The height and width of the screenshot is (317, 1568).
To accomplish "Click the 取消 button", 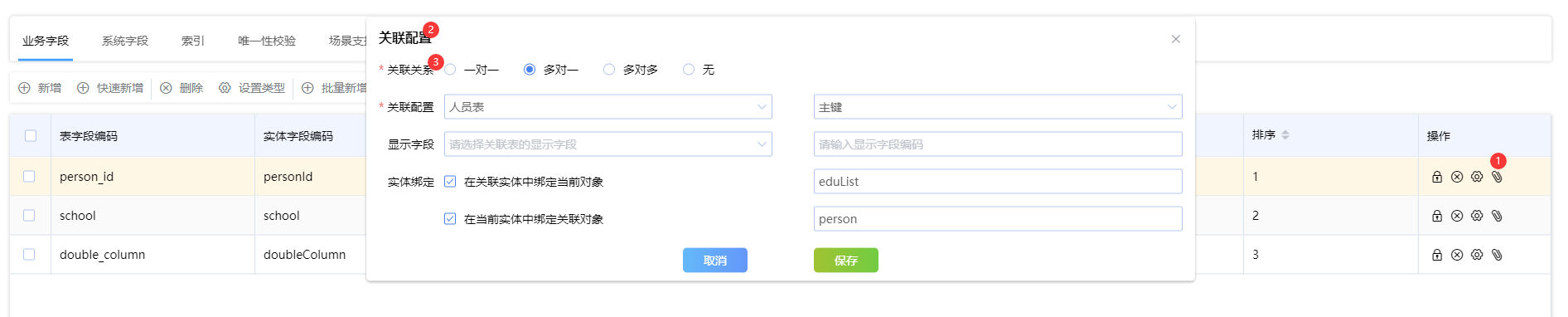I will point(715,261).
